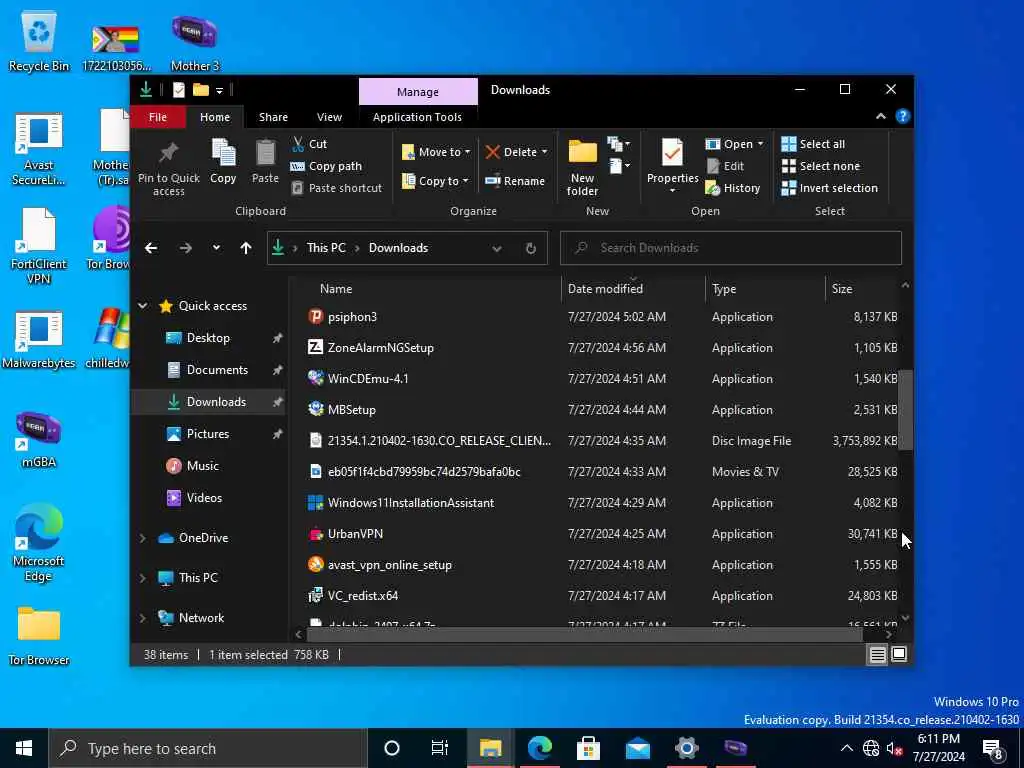The image size is (1024, 768).
Task: Click the Paste ribbon button
Action: (265, 161)
